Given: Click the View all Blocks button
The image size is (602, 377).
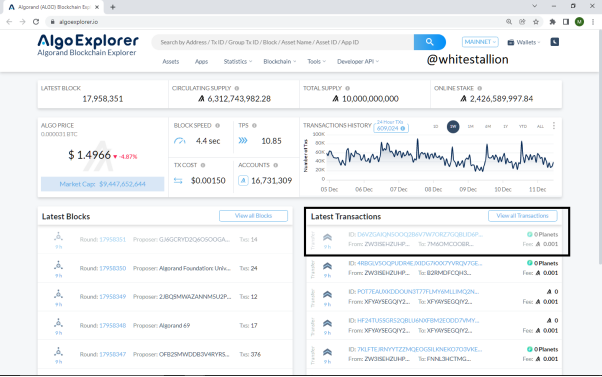Looking at the screenshot, I should (x=253, y=216).
